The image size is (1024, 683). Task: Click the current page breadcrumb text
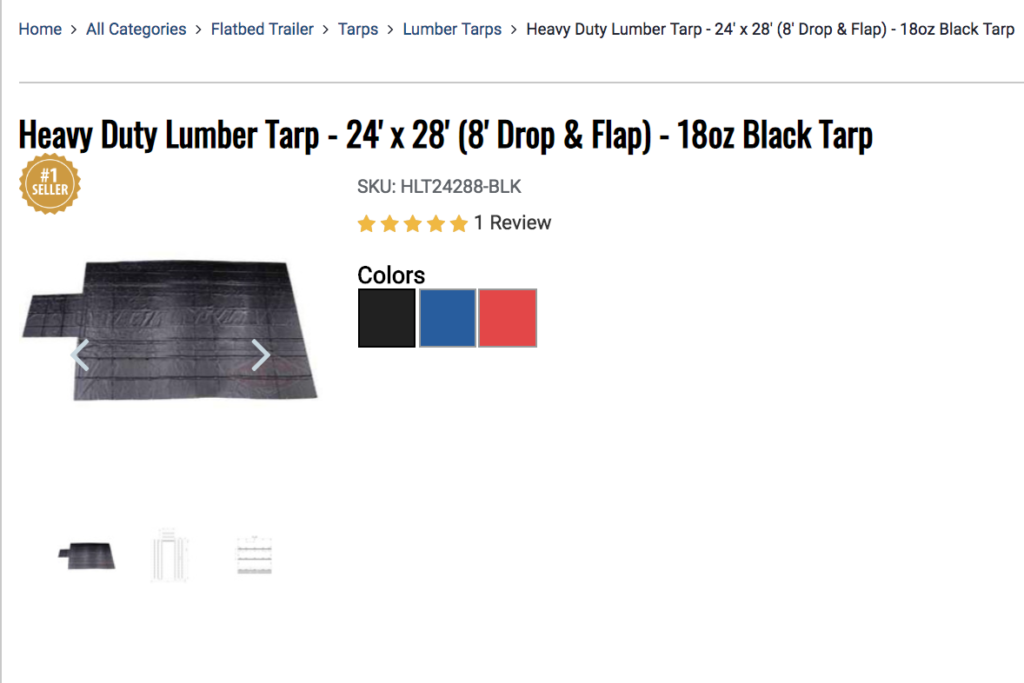(769, 29)
